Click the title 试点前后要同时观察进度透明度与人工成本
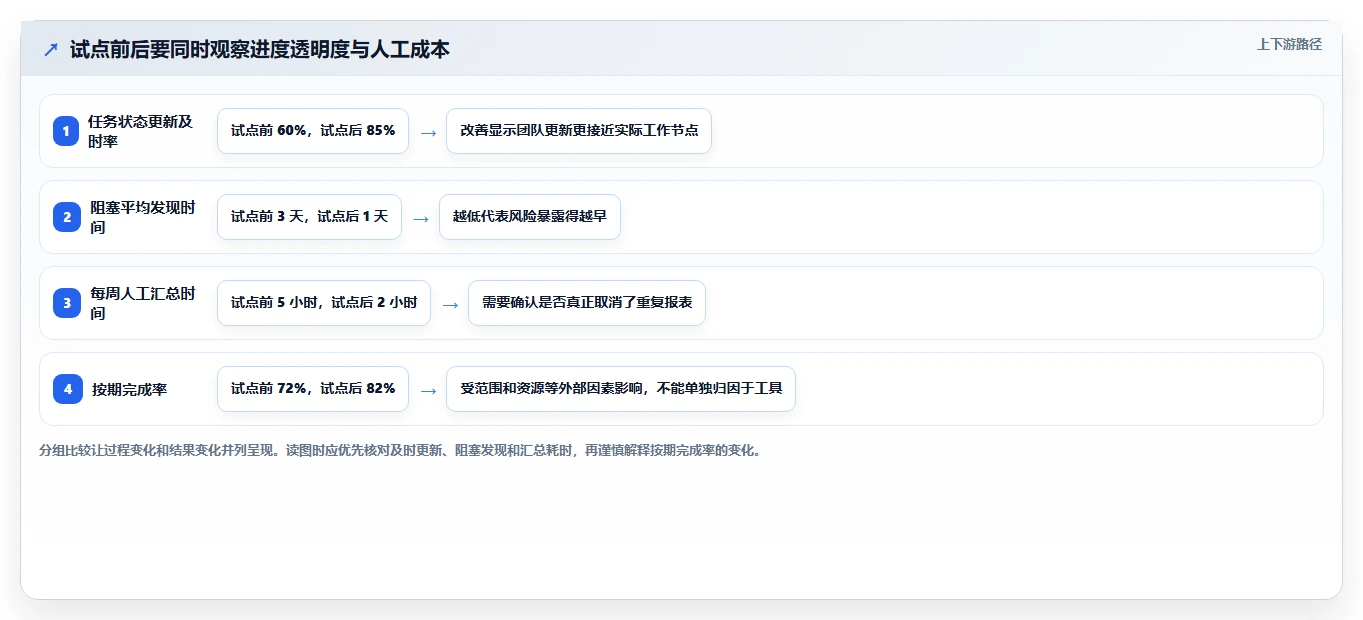 click(x=260, y=50)
